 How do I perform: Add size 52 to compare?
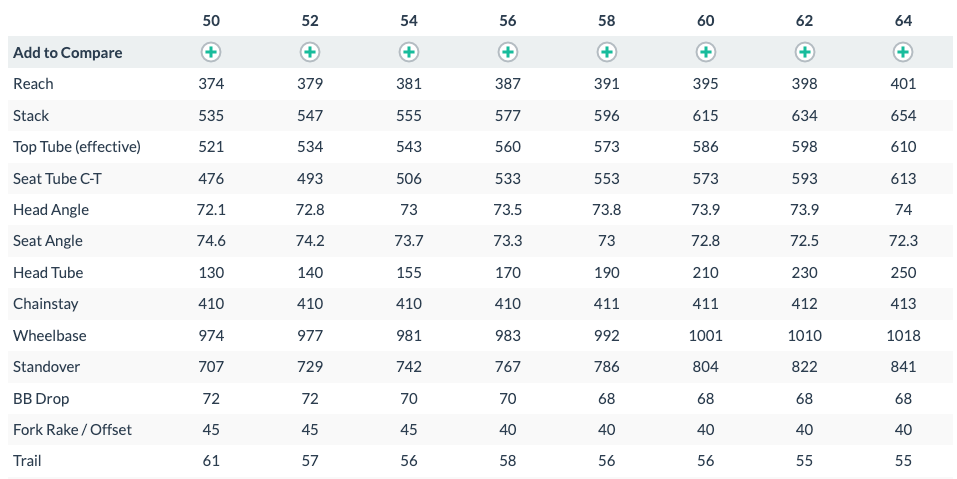click(310, 52)
